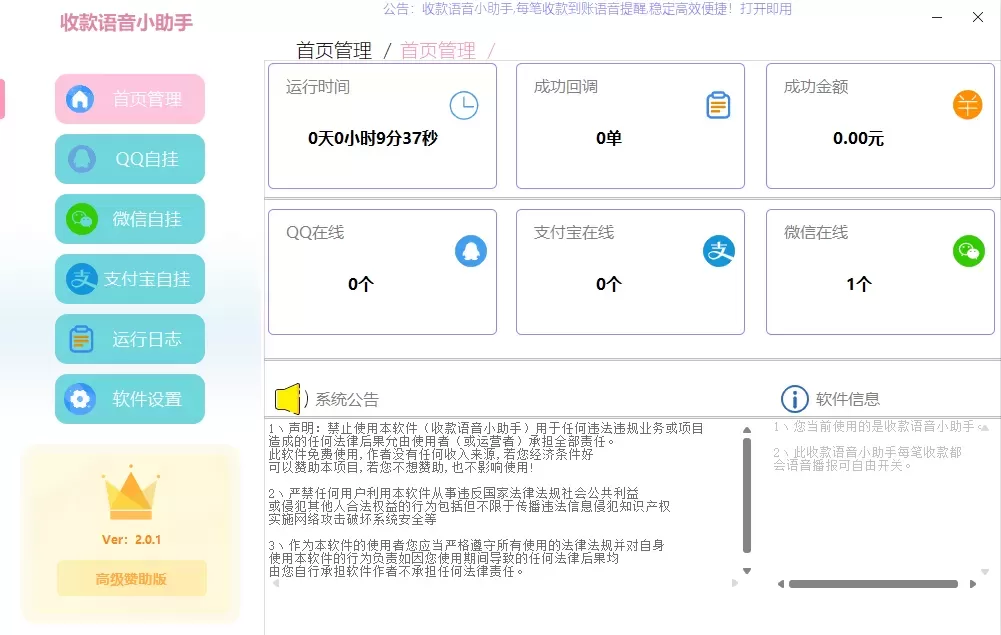Open 微信自挂 via the WeChat sidebar icon

tap(80, 219)
